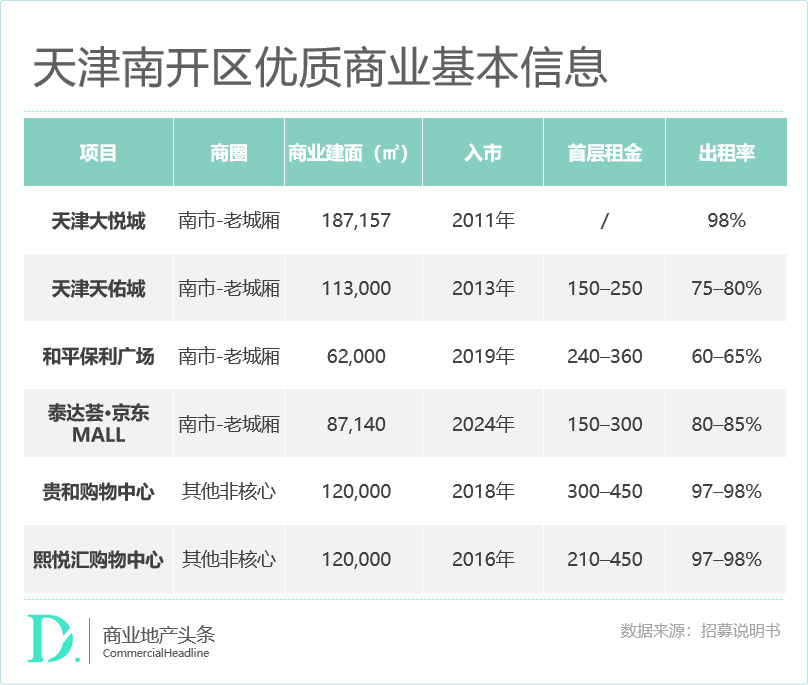Click 120,000 in the 熙悦汇购物中心 row
The image size is (808, 685).
(356, 559)
